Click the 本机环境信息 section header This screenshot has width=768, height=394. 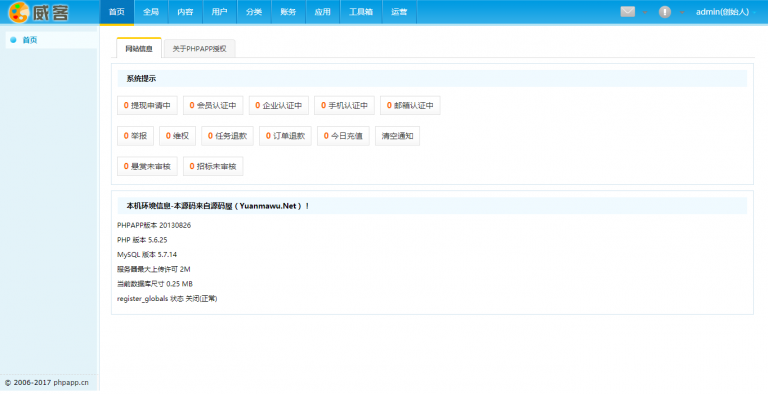coord(432,206)
